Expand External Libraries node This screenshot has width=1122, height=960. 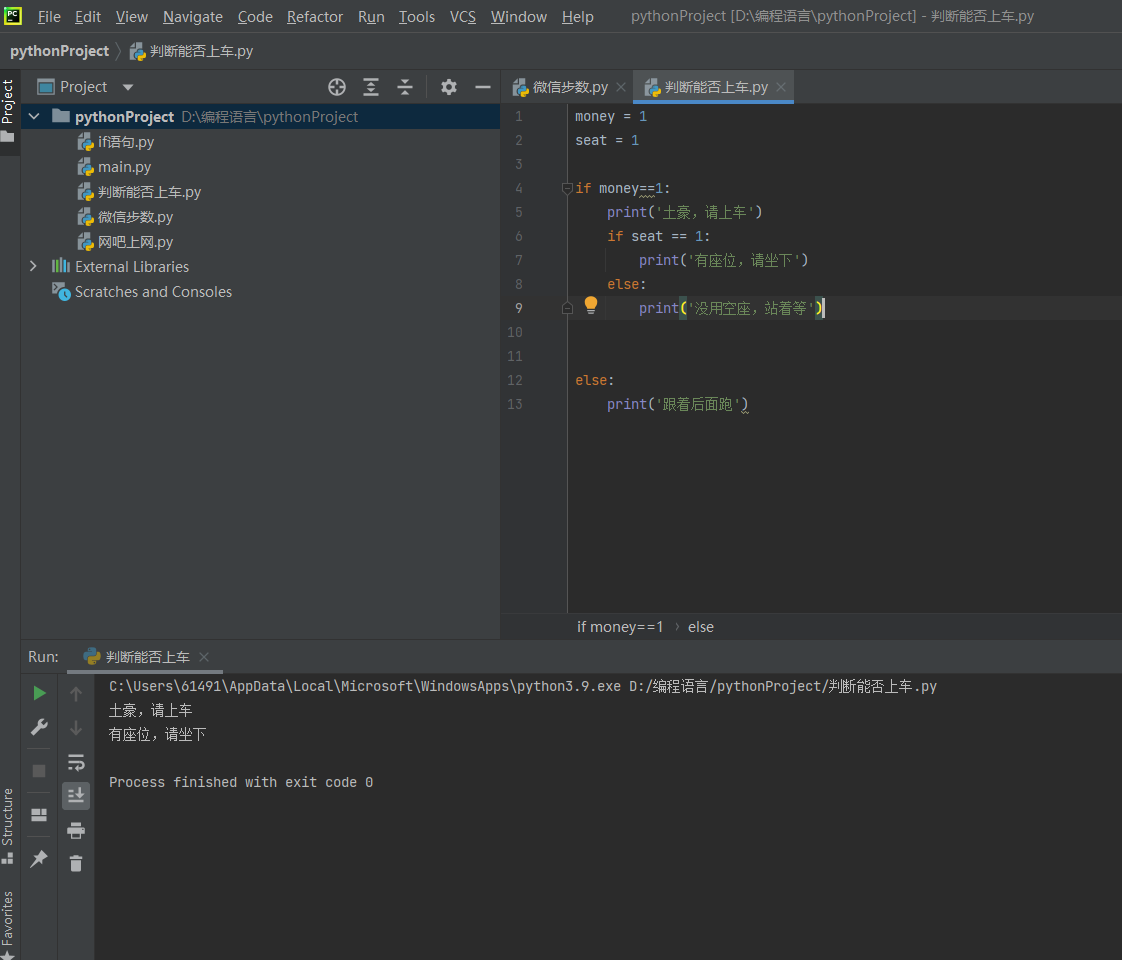34,266
